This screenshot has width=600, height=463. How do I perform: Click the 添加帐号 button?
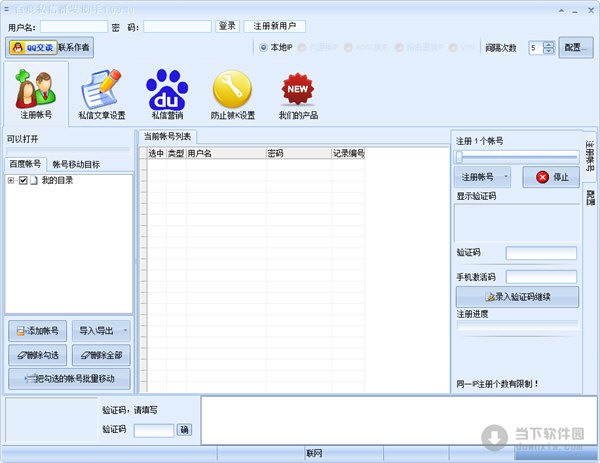(x=38, y=331)
